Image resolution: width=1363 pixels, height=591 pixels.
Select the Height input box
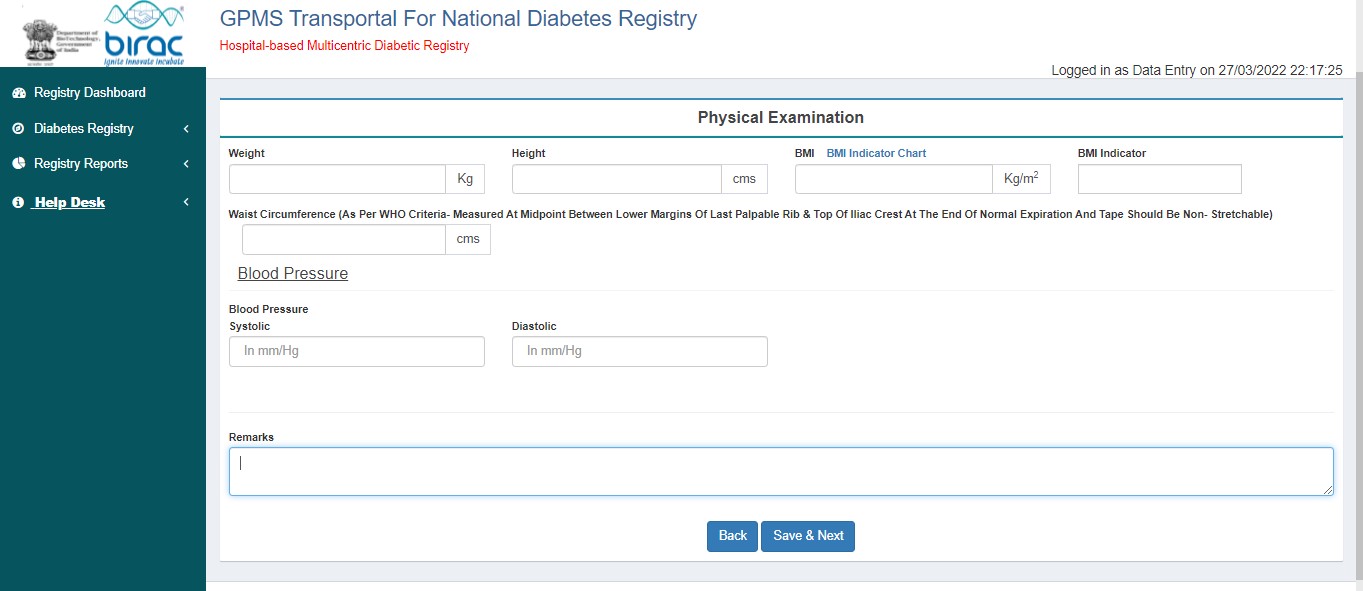tap(616, 179)
